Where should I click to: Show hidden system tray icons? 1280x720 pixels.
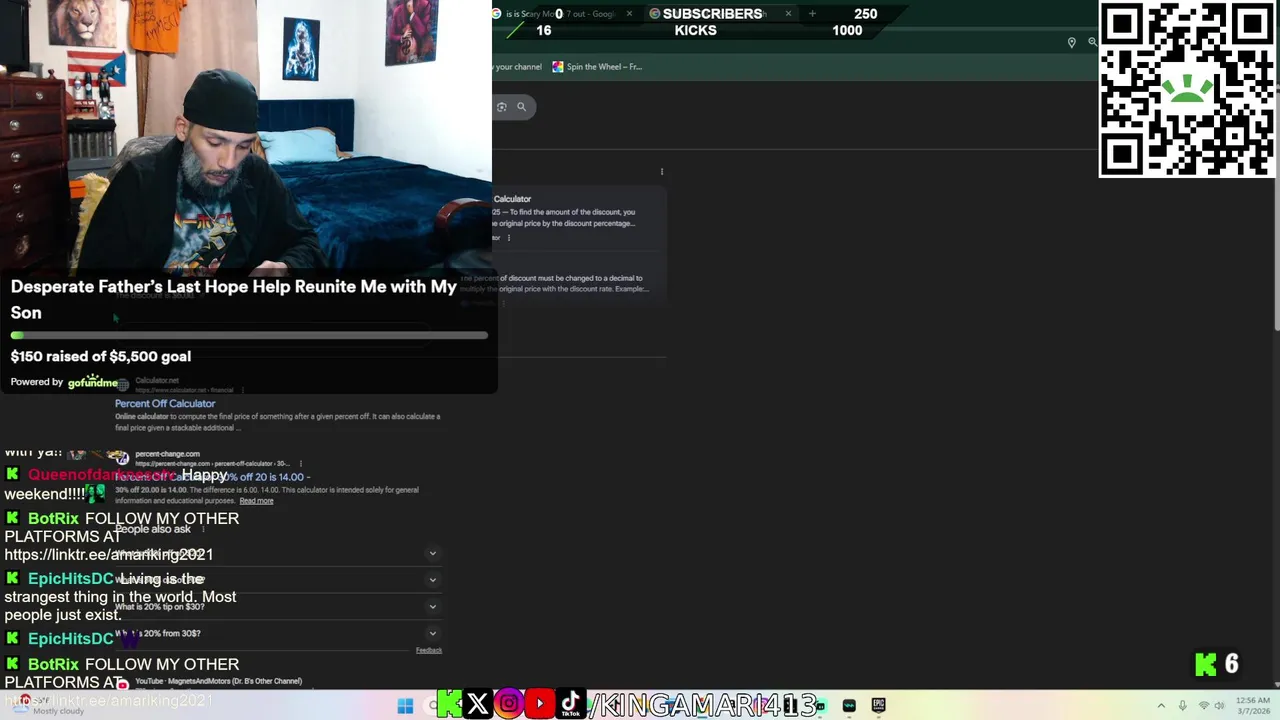[1161, 706]
